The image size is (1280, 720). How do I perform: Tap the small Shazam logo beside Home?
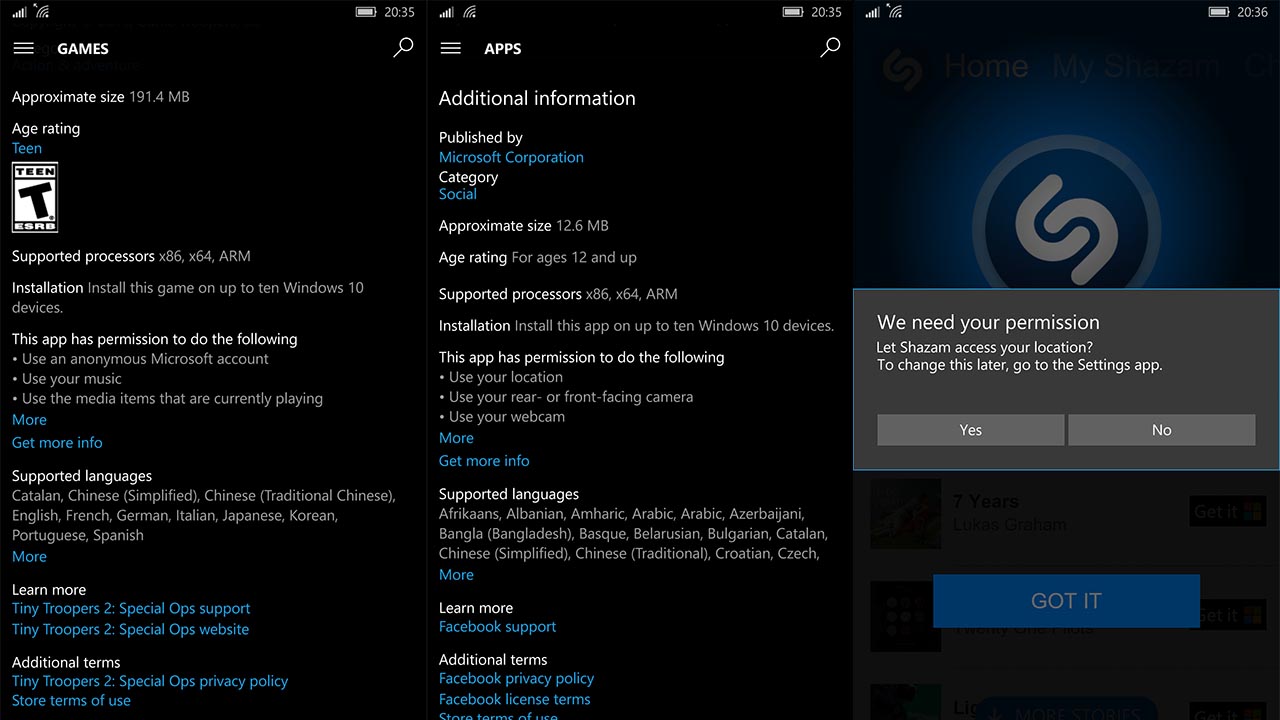[x=902, y=68]
